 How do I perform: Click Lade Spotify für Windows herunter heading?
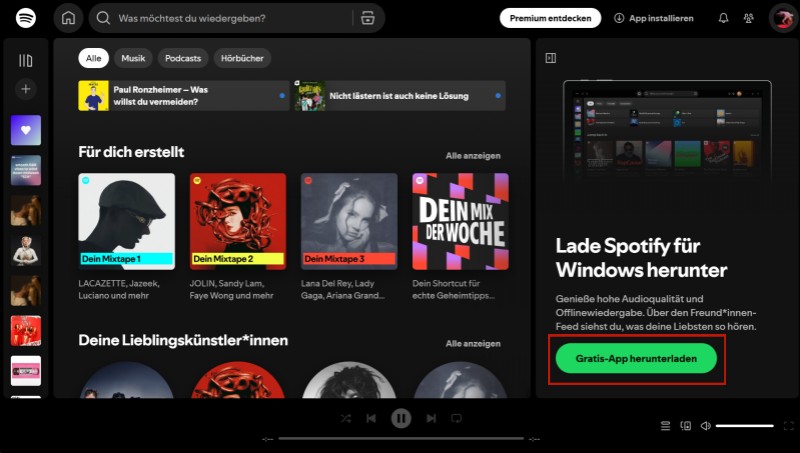click(x=641, y=258)
